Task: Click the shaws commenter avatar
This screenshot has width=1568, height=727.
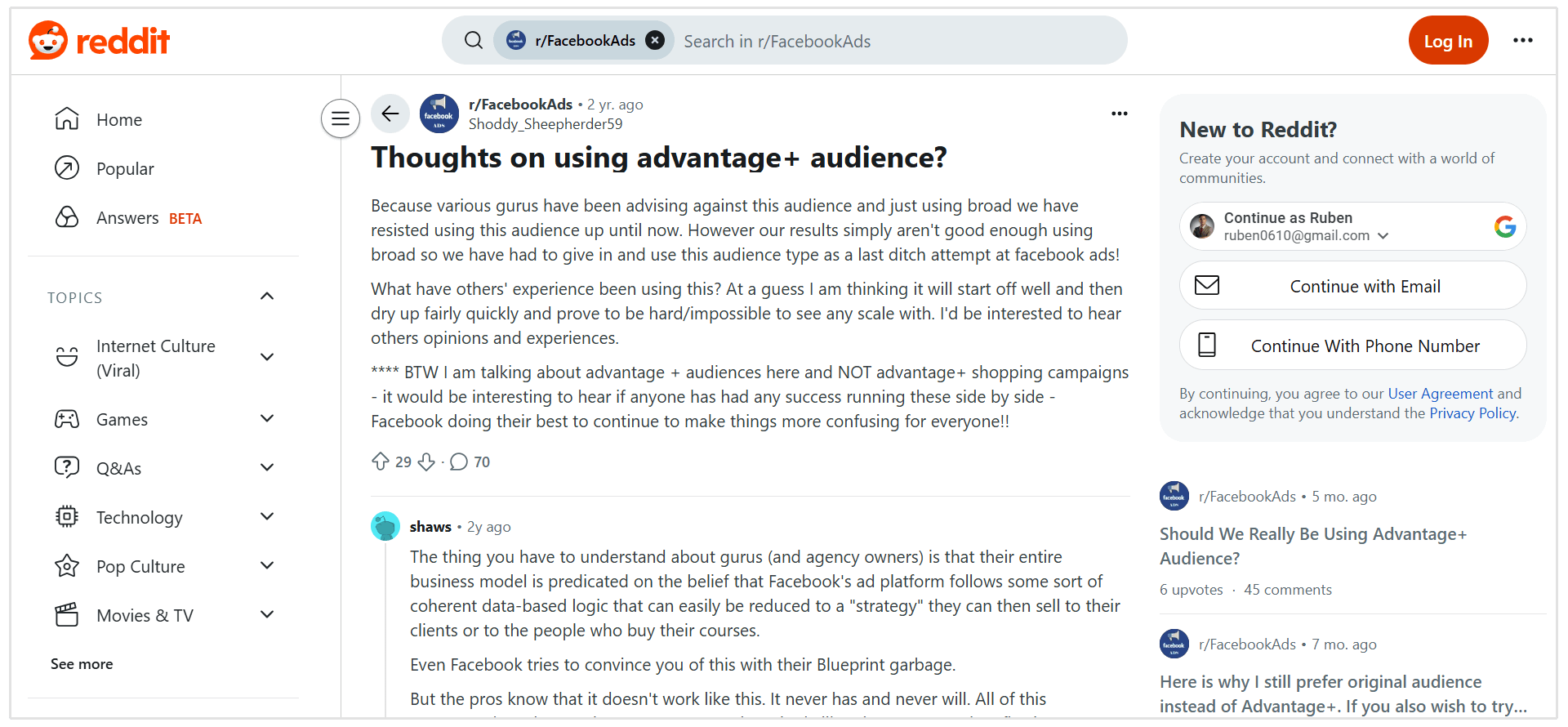Action: click(385, 526)
